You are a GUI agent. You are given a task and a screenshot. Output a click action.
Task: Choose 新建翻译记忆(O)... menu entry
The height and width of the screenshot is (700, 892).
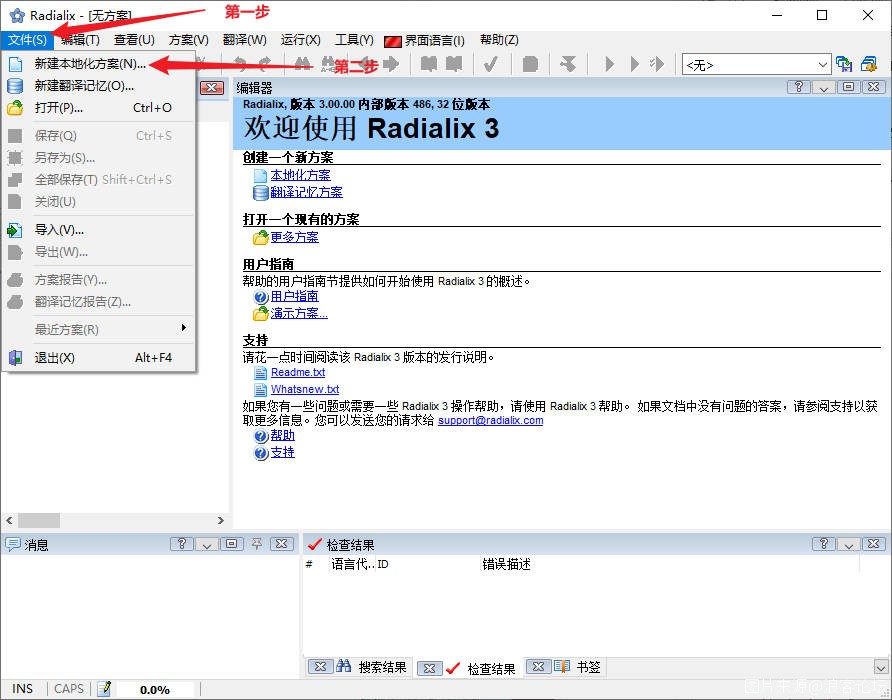point(99,86)
